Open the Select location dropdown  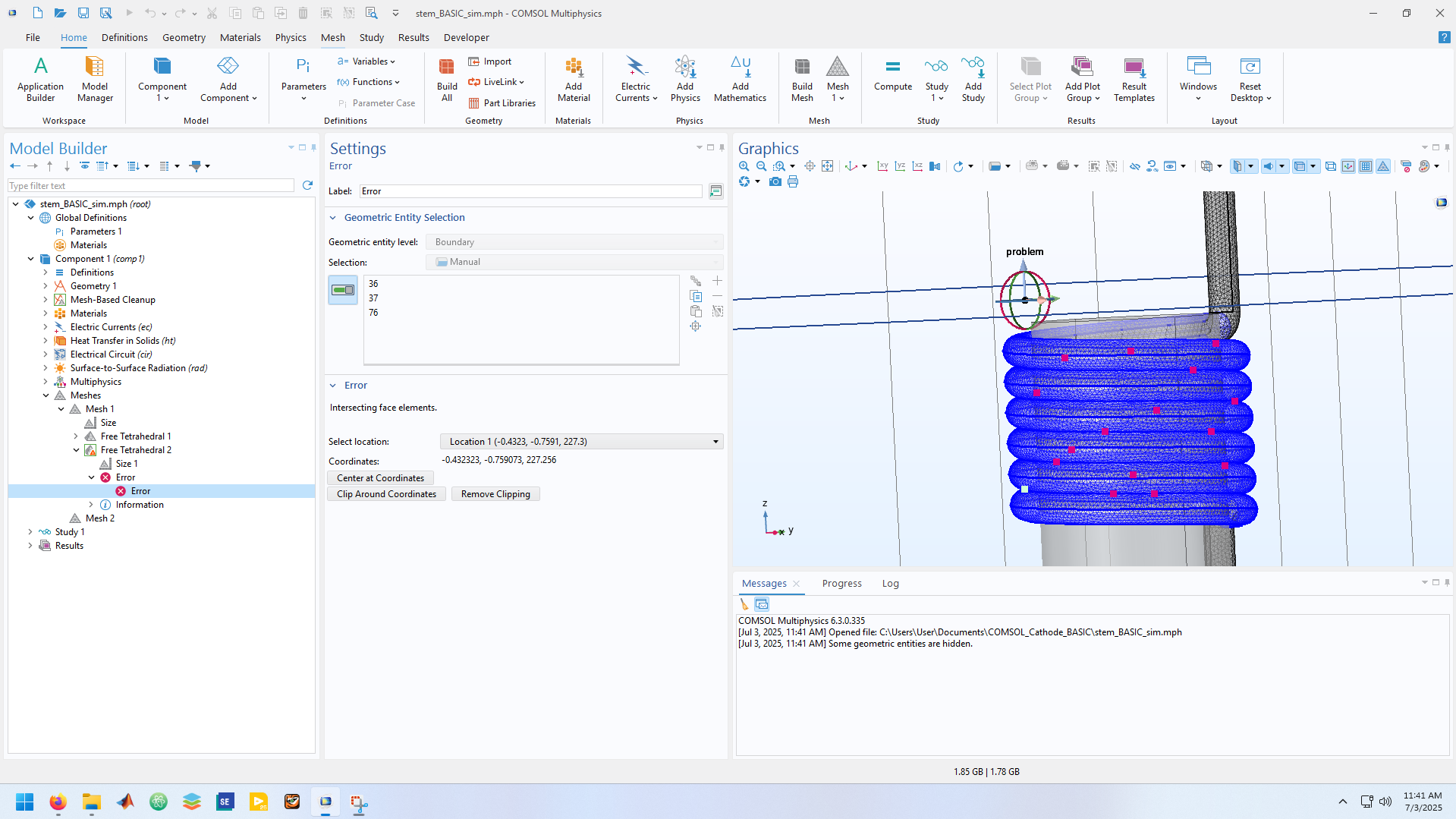[x=581, y=442]
